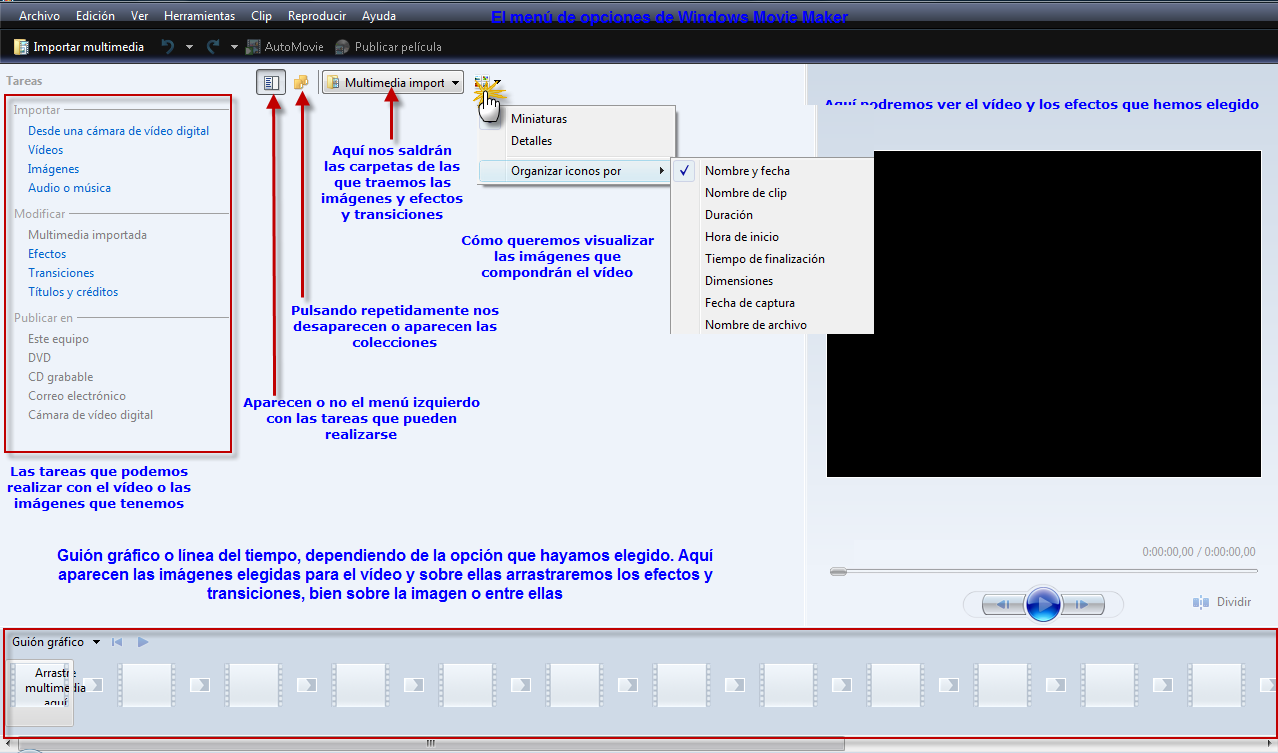The width and height of the screenshot is (1278, 753).
Task: Expand the Undo history dropdown arrow
Action: click(189, 47)
